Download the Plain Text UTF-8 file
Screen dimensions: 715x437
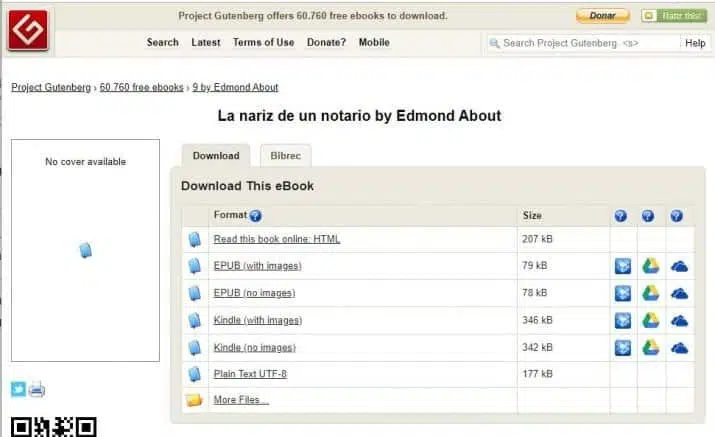[250, 374]
